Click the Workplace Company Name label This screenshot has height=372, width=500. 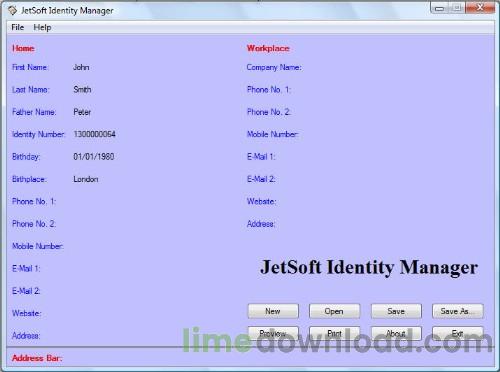click(274, 68)
